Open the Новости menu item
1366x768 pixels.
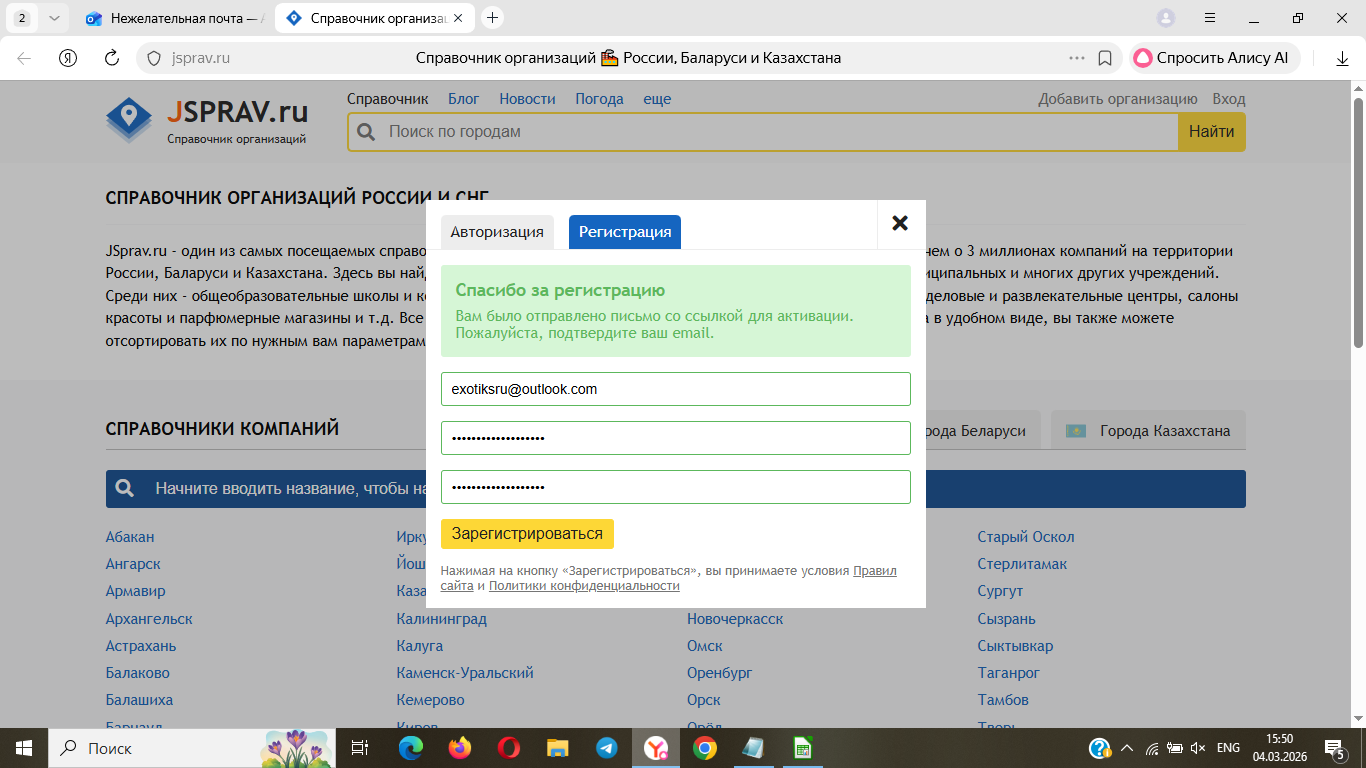point(527,99)
